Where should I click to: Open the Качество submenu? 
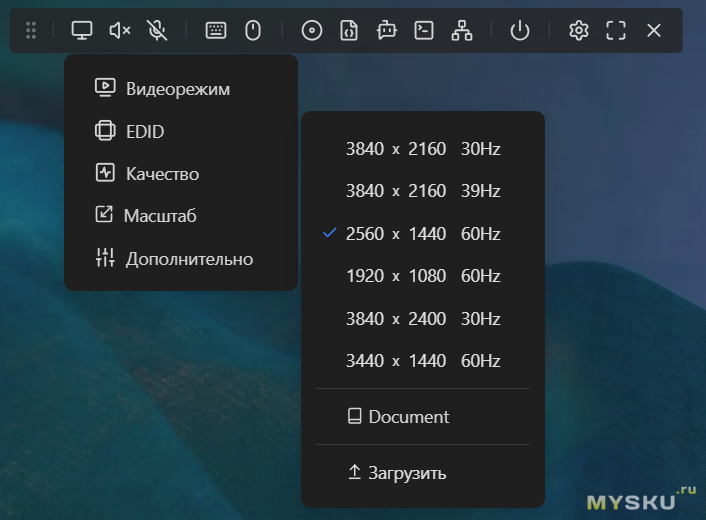[162, 174]
